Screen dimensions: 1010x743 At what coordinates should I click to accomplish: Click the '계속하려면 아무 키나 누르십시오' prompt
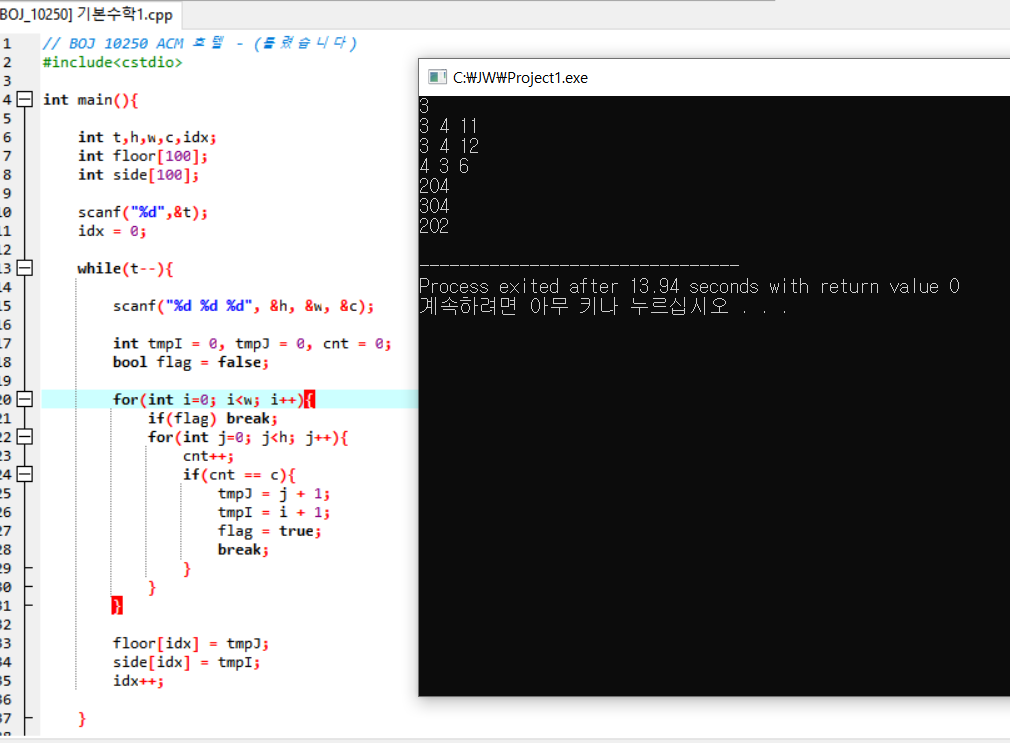603,306
